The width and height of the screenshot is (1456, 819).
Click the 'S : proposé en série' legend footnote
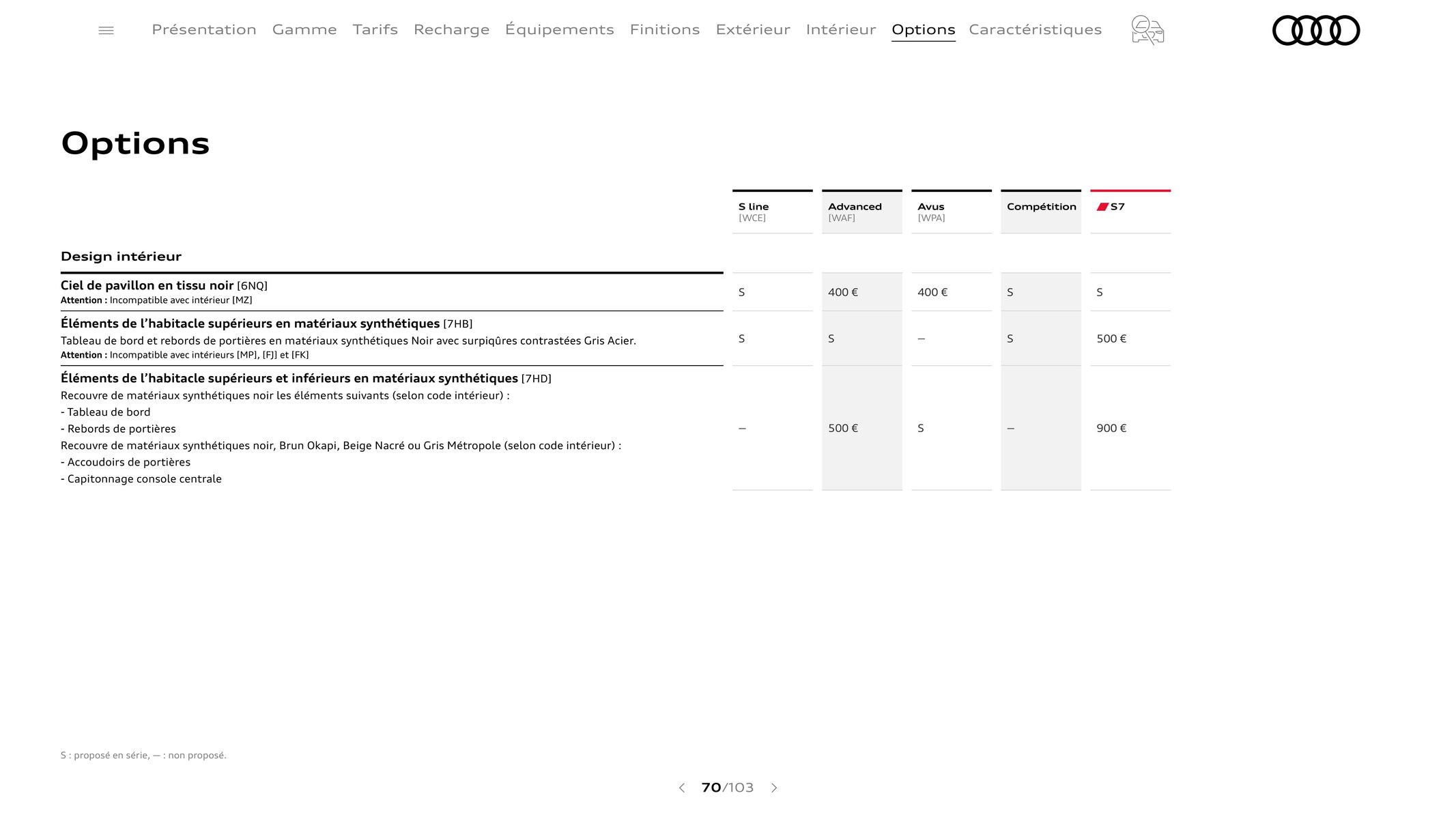pos(143,756)
